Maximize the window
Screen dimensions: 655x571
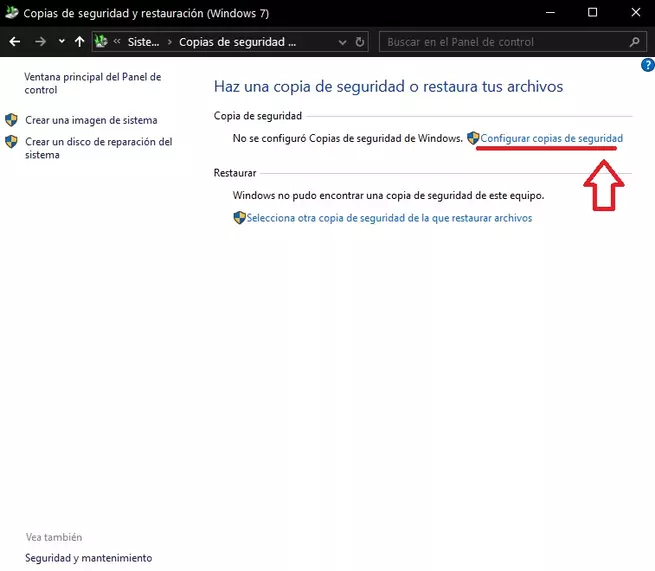coord(592,13)
